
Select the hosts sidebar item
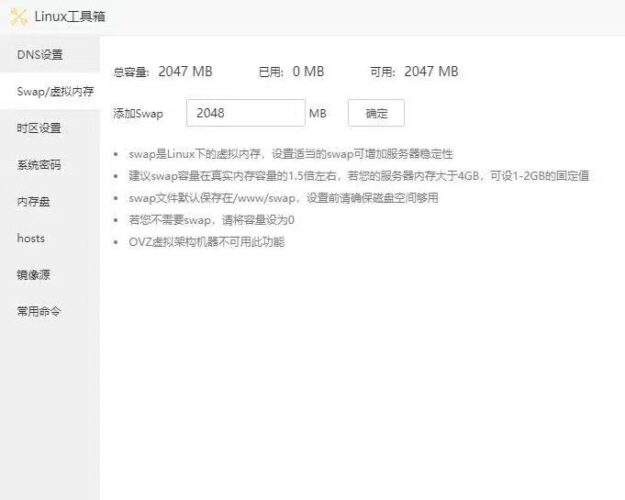[31, 238]
